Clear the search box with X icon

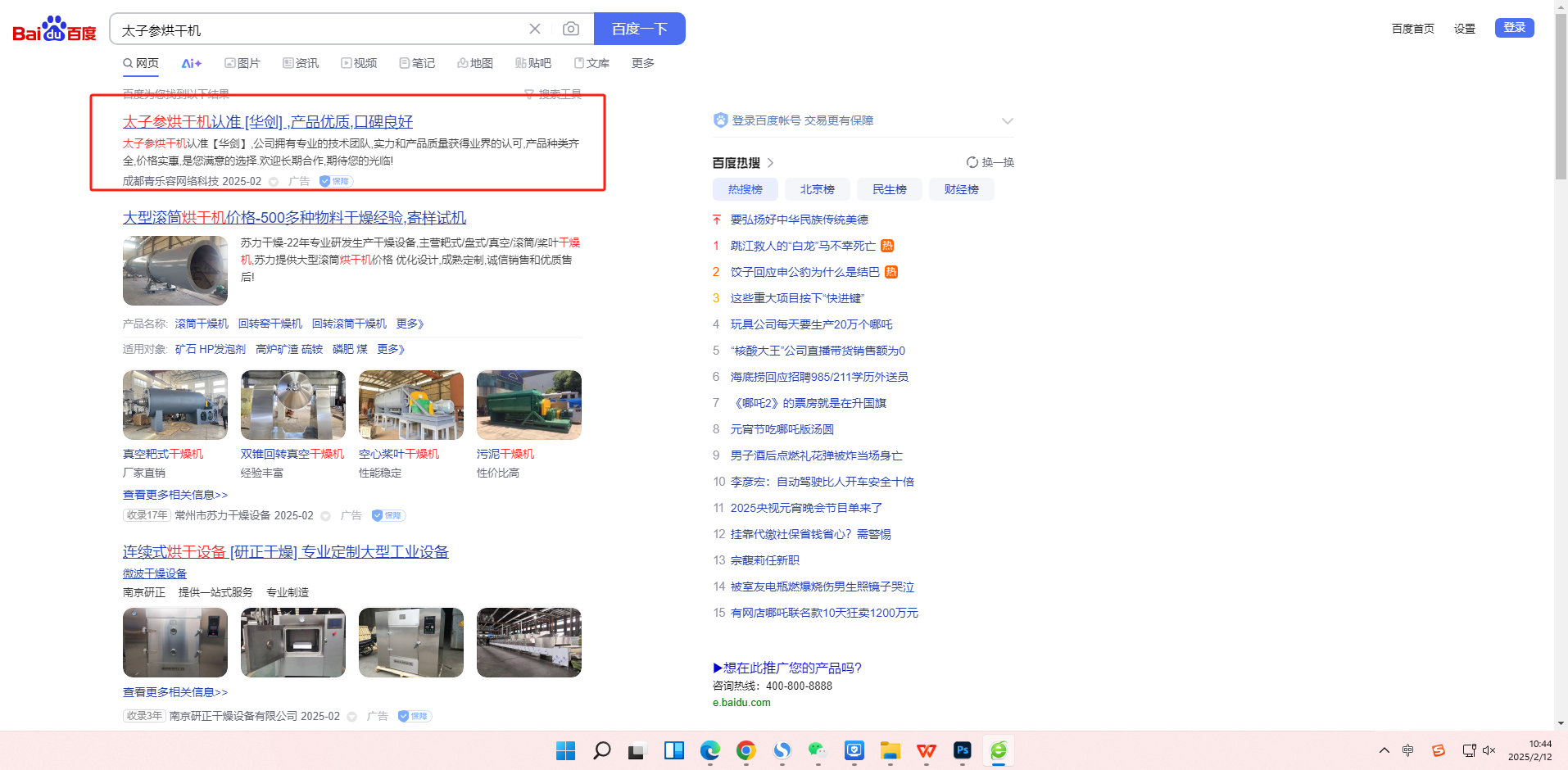(x=535, y=29)
